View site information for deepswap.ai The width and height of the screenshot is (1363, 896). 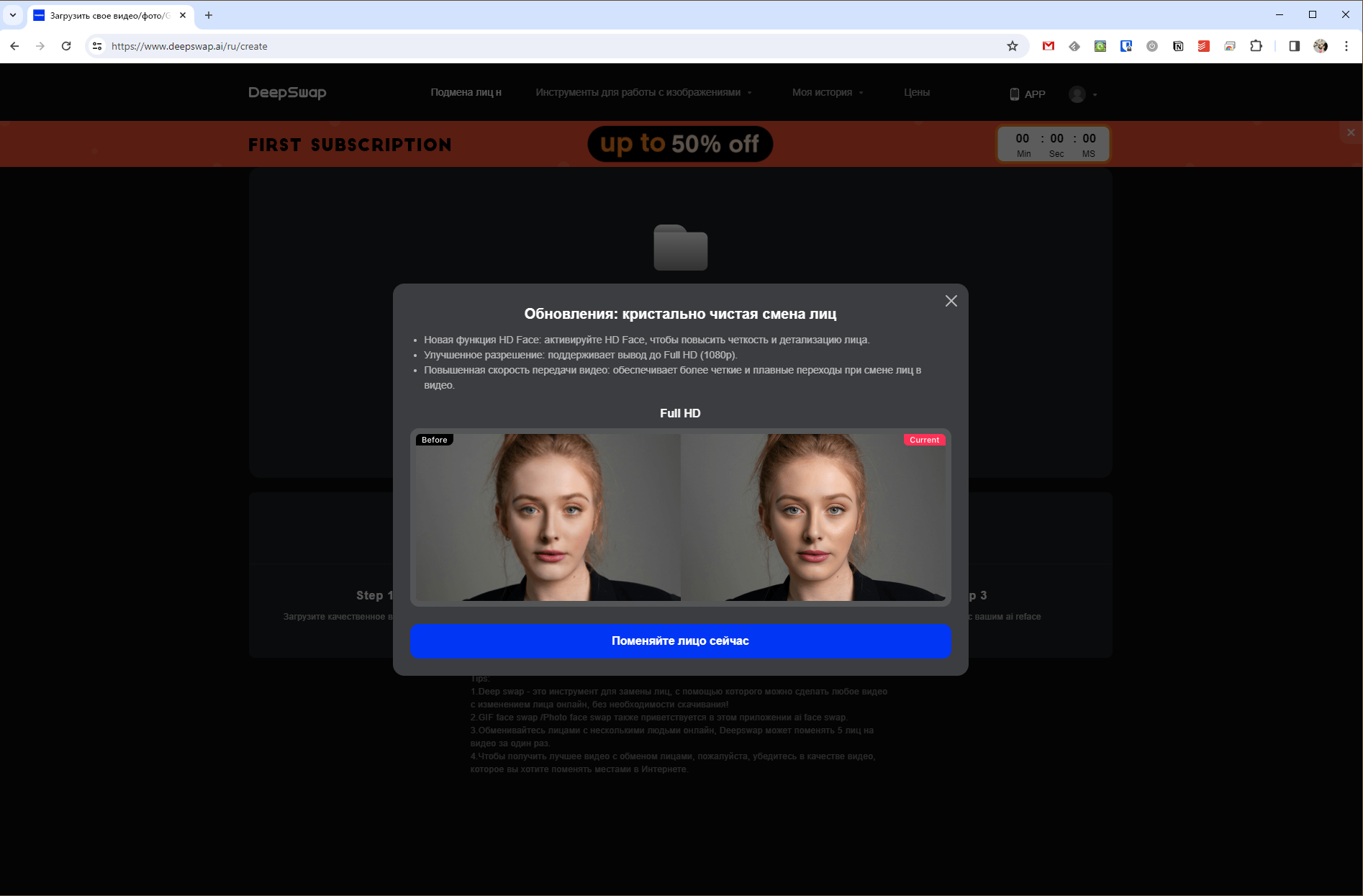coord(97,46)
